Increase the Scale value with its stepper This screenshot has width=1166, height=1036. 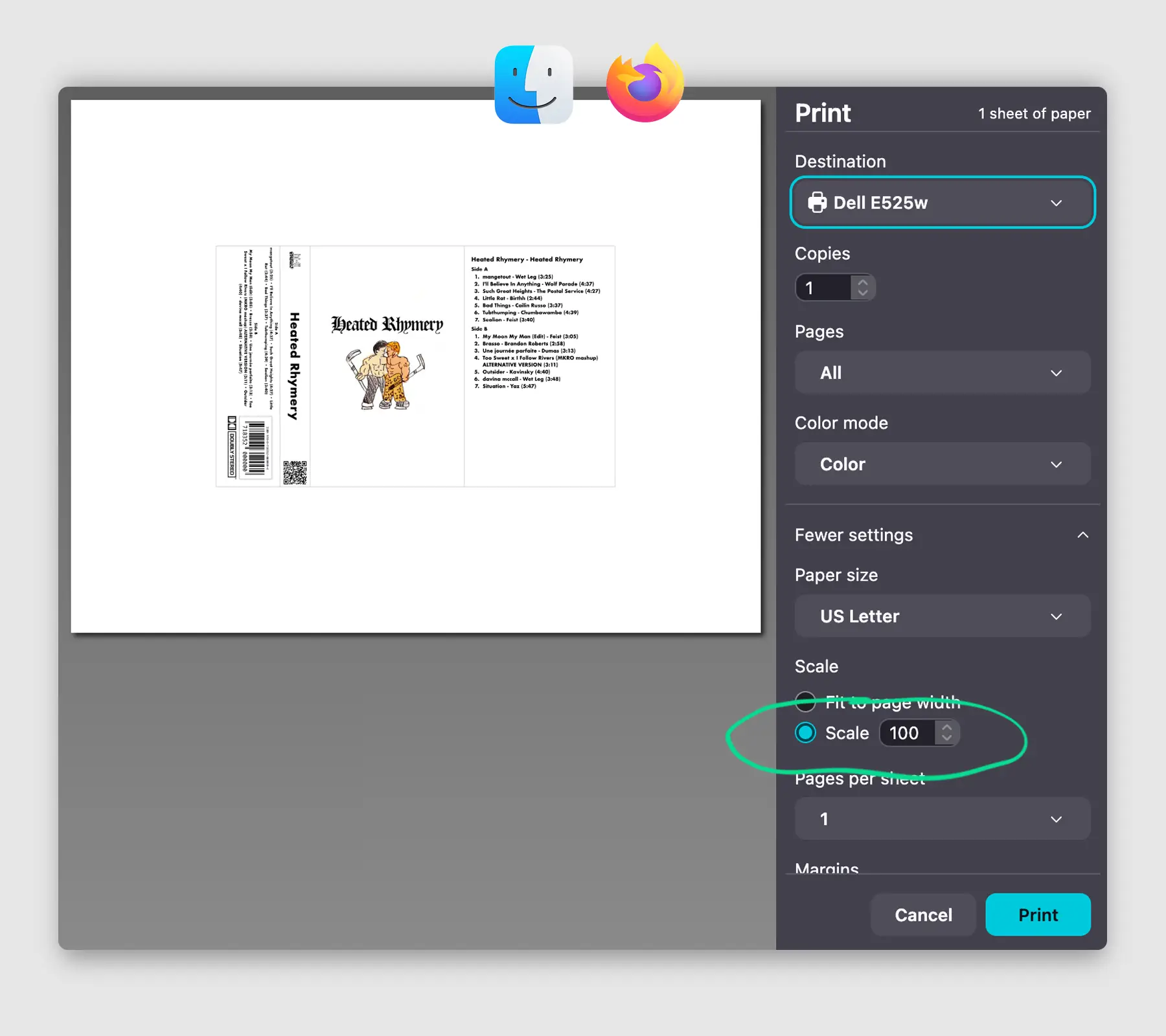point(948,728)
